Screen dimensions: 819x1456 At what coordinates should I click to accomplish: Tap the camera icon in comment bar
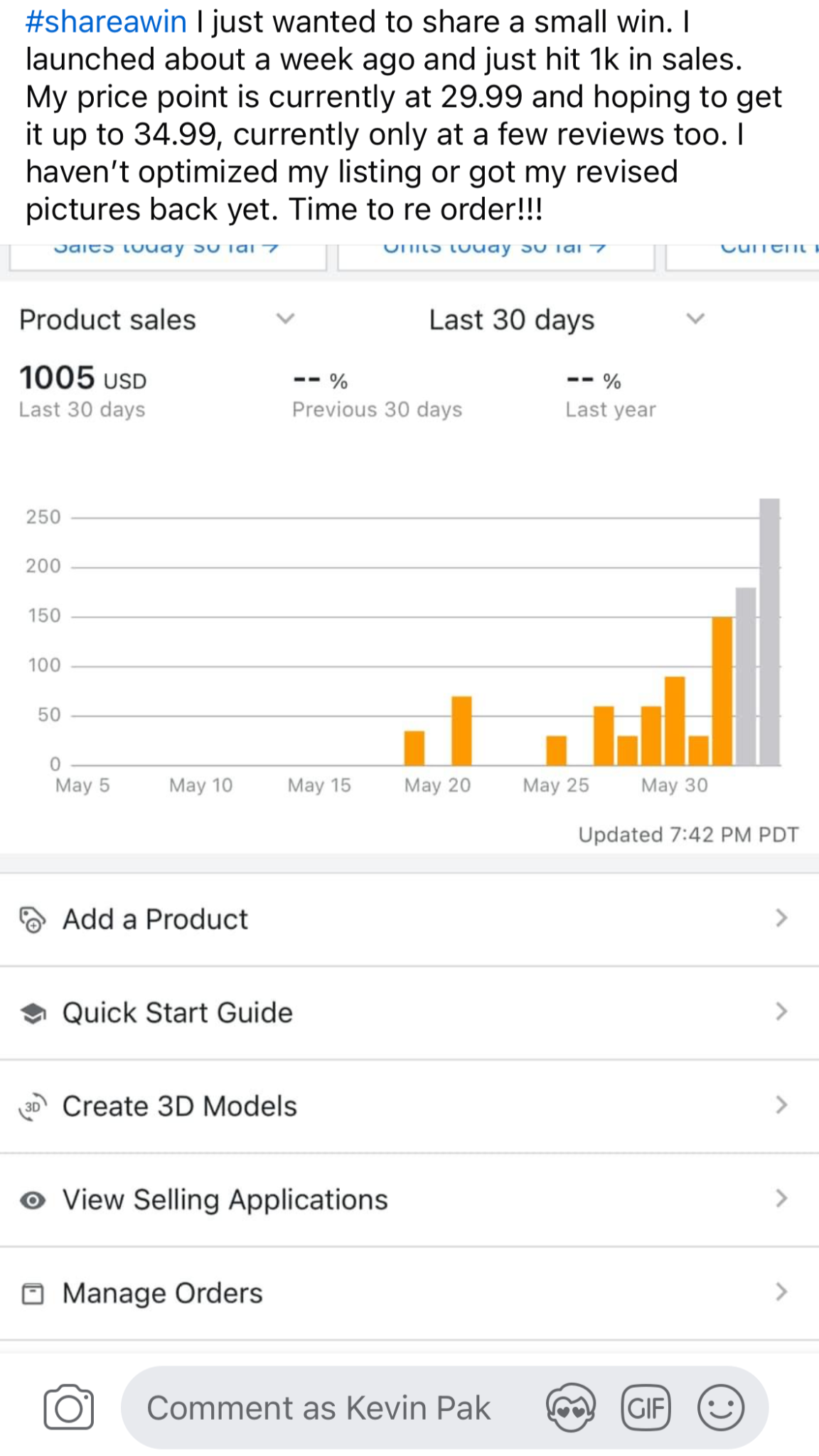coord(68,1407)
